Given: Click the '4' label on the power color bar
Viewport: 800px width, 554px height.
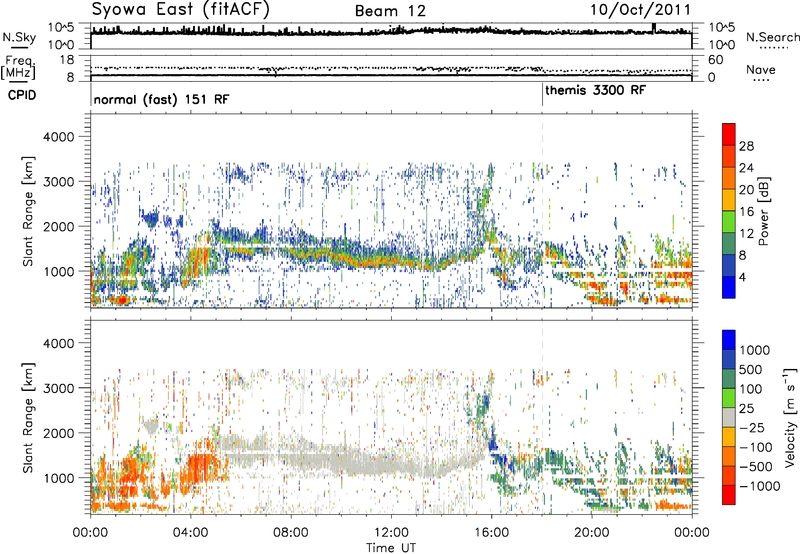Looking at the screenshot, I should (x=742, y=277).
